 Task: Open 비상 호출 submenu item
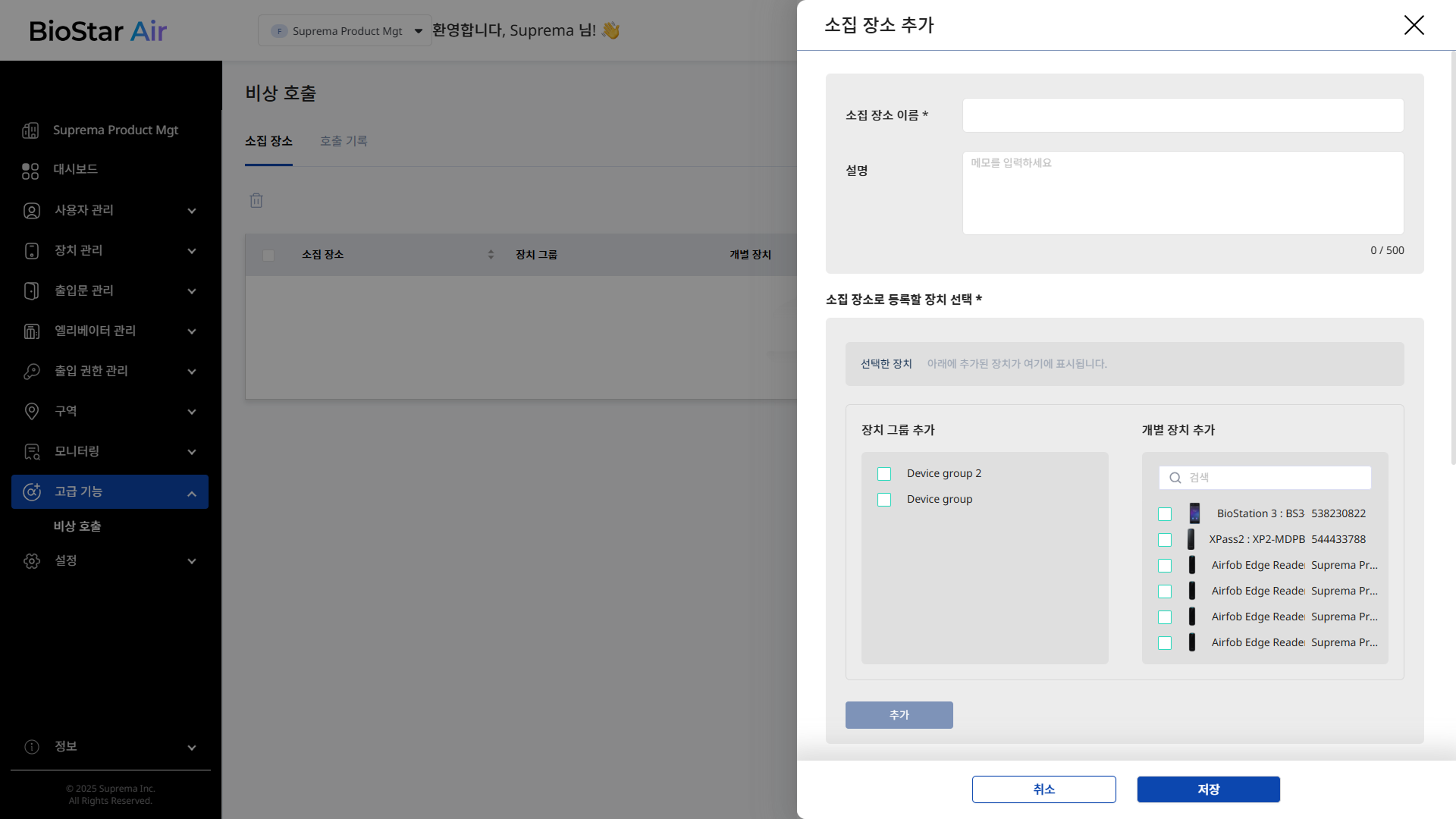click(77, 526)
